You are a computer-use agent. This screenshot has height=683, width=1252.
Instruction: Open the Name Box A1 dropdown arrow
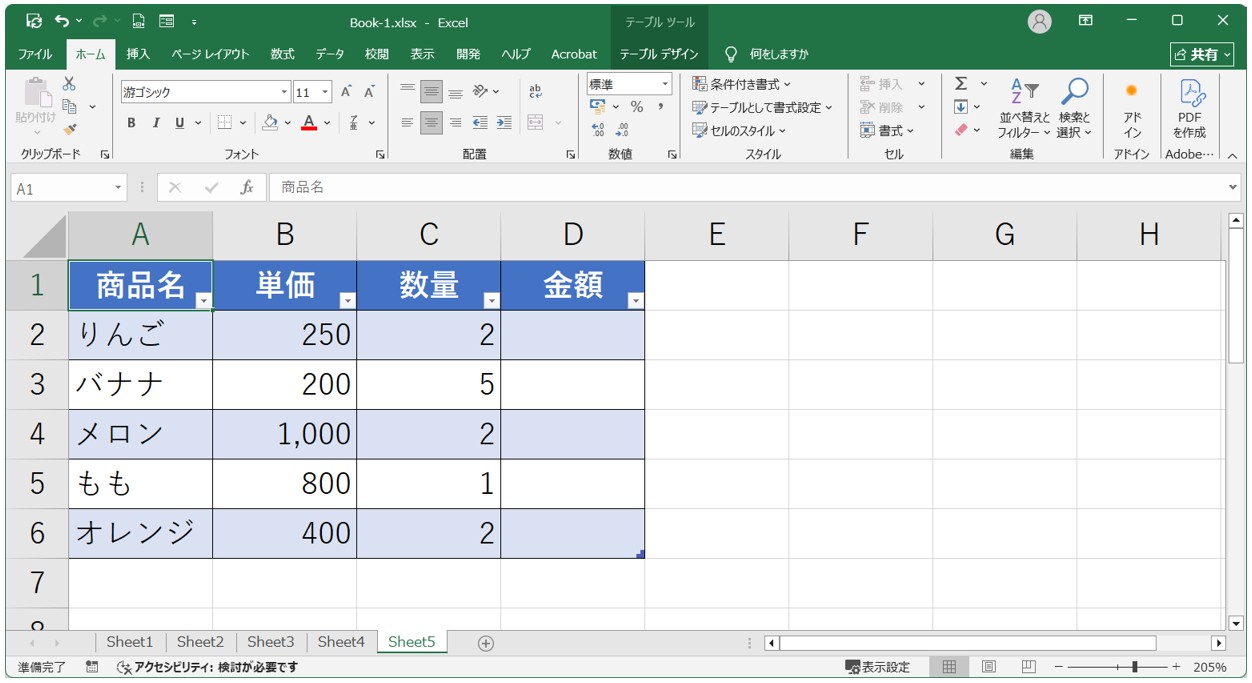119,187
